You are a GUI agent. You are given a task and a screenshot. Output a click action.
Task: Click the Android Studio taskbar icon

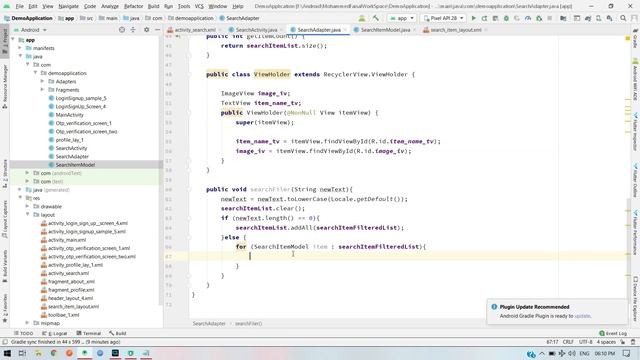[84, 353]
